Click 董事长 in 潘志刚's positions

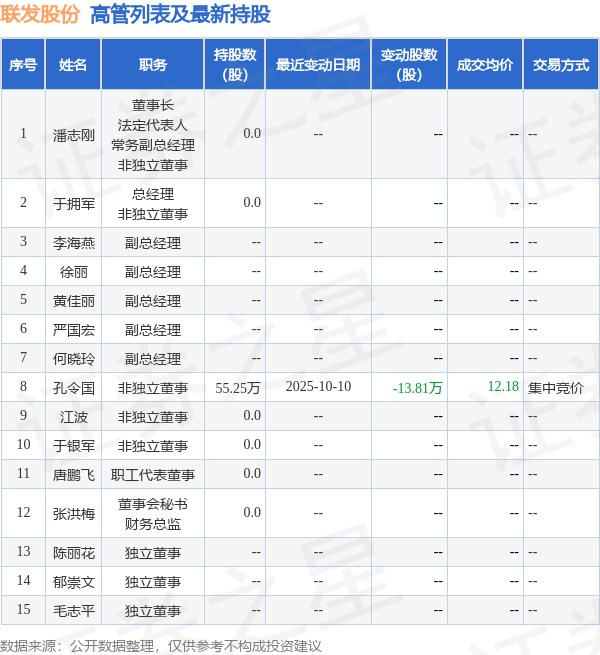[x=153, y=105]
